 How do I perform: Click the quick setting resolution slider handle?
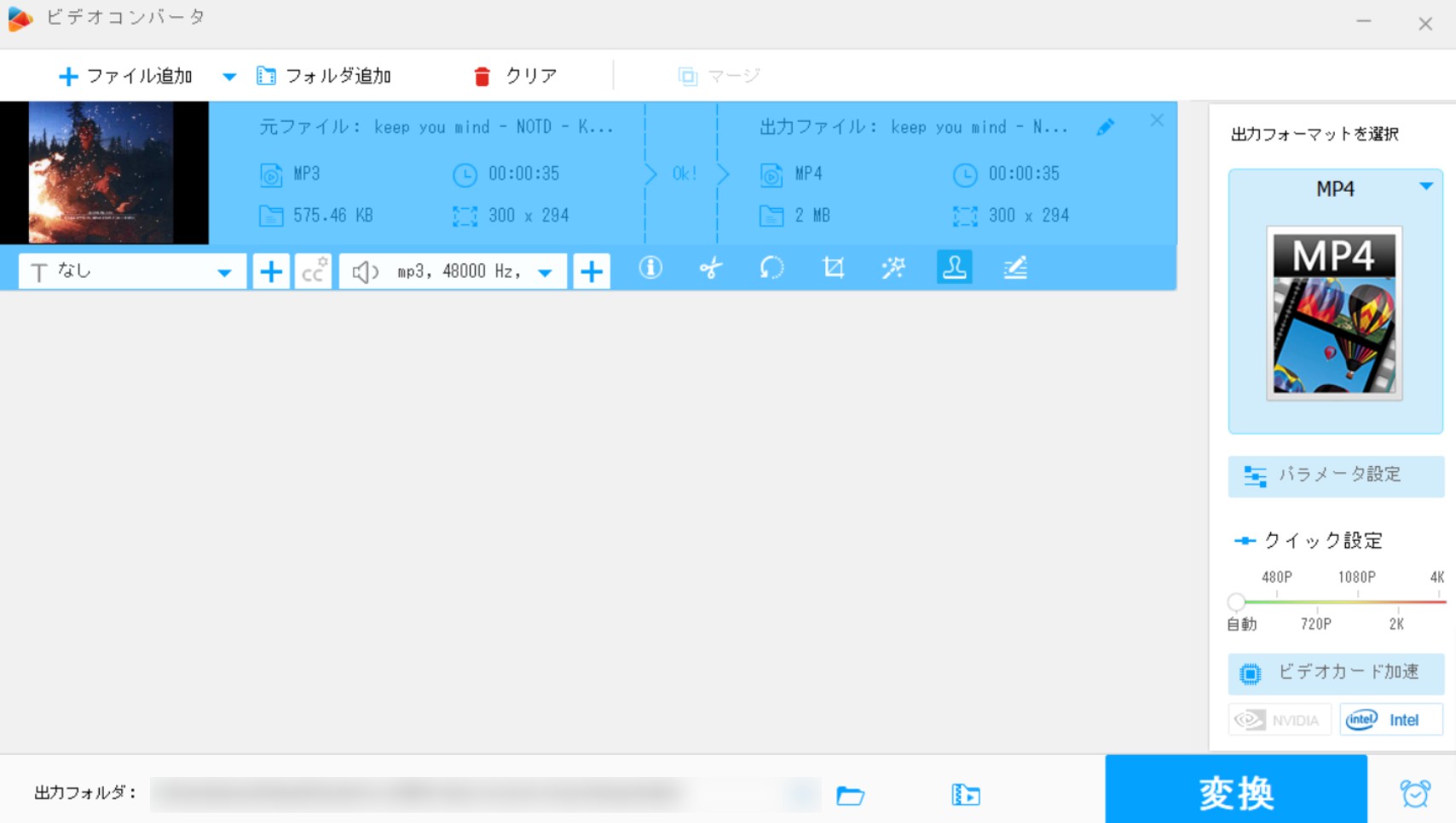coord(1237,602)
